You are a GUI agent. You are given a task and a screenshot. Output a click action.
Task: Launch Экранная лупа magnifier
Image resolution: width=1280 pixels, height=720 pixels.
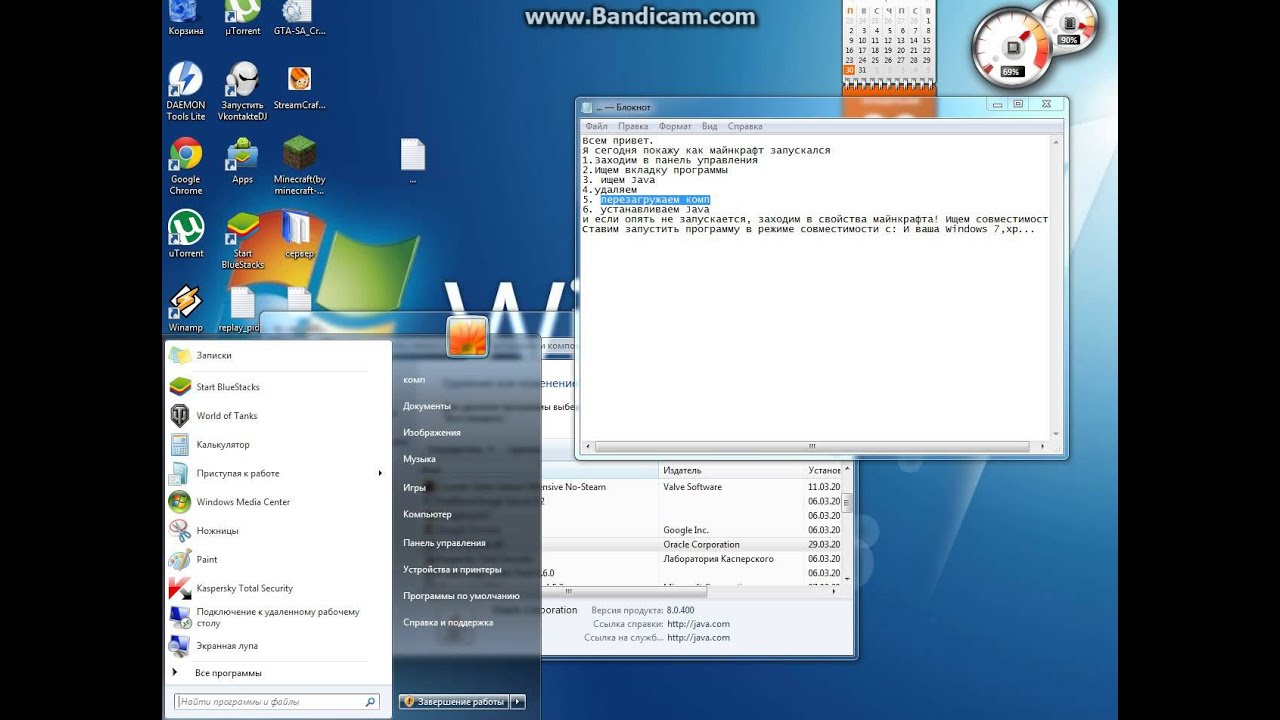coord(279,646)
